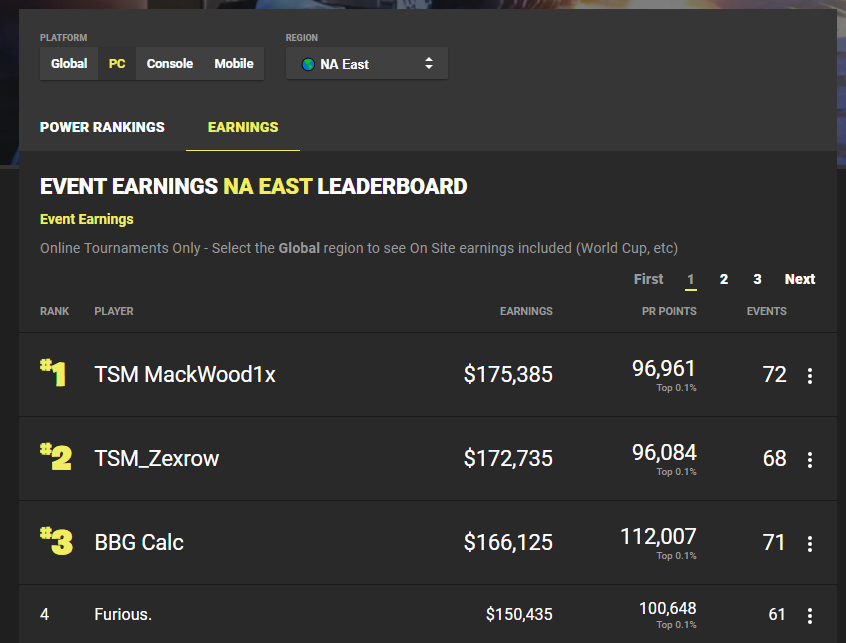Image resolution: width=846 pixels, height=643 pixels.
Task: Open BBG Calc player profile
Action: tap(139, 543)
